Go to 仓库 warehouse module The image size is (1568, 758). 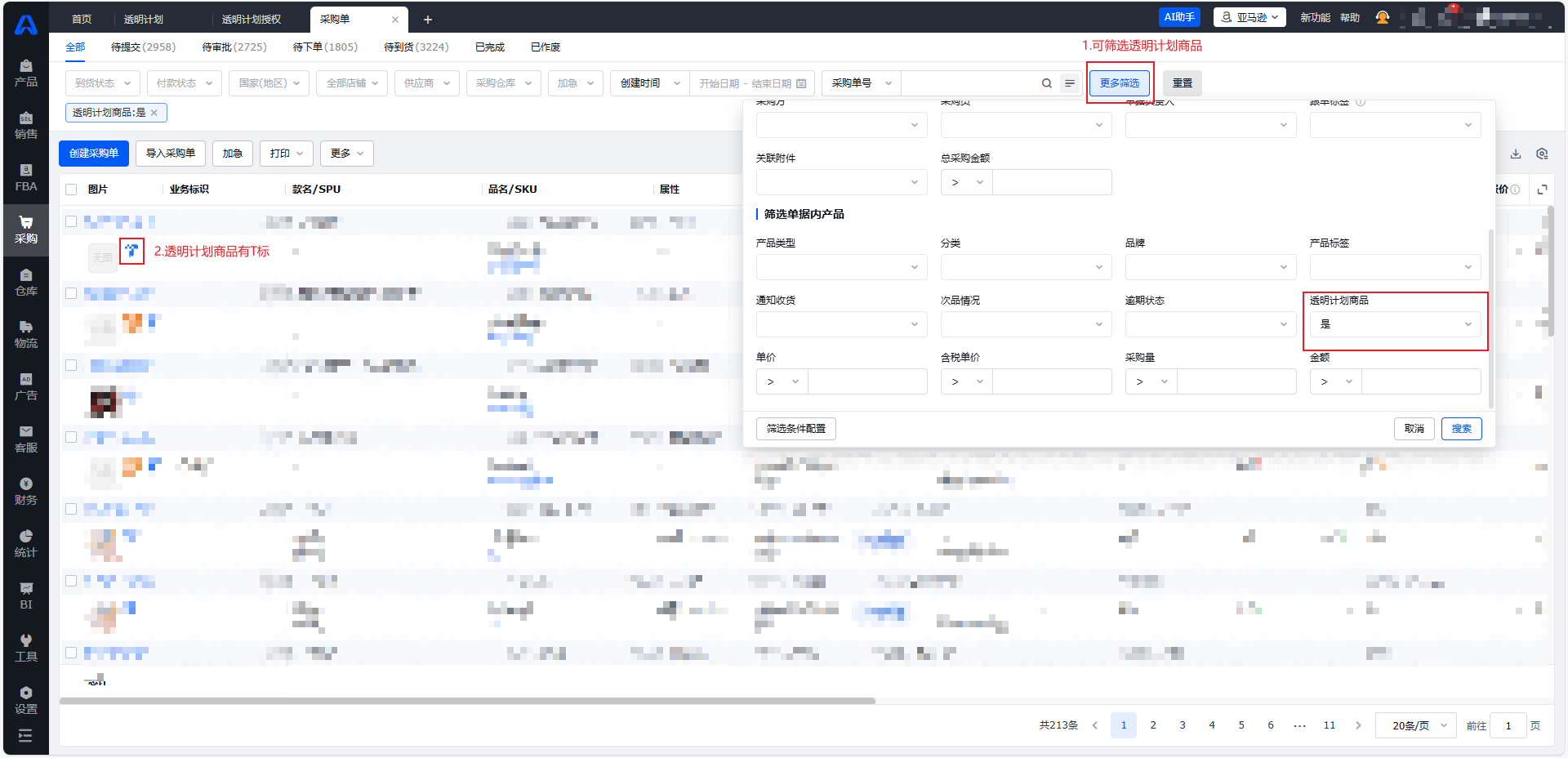click(x=25, y=282)
